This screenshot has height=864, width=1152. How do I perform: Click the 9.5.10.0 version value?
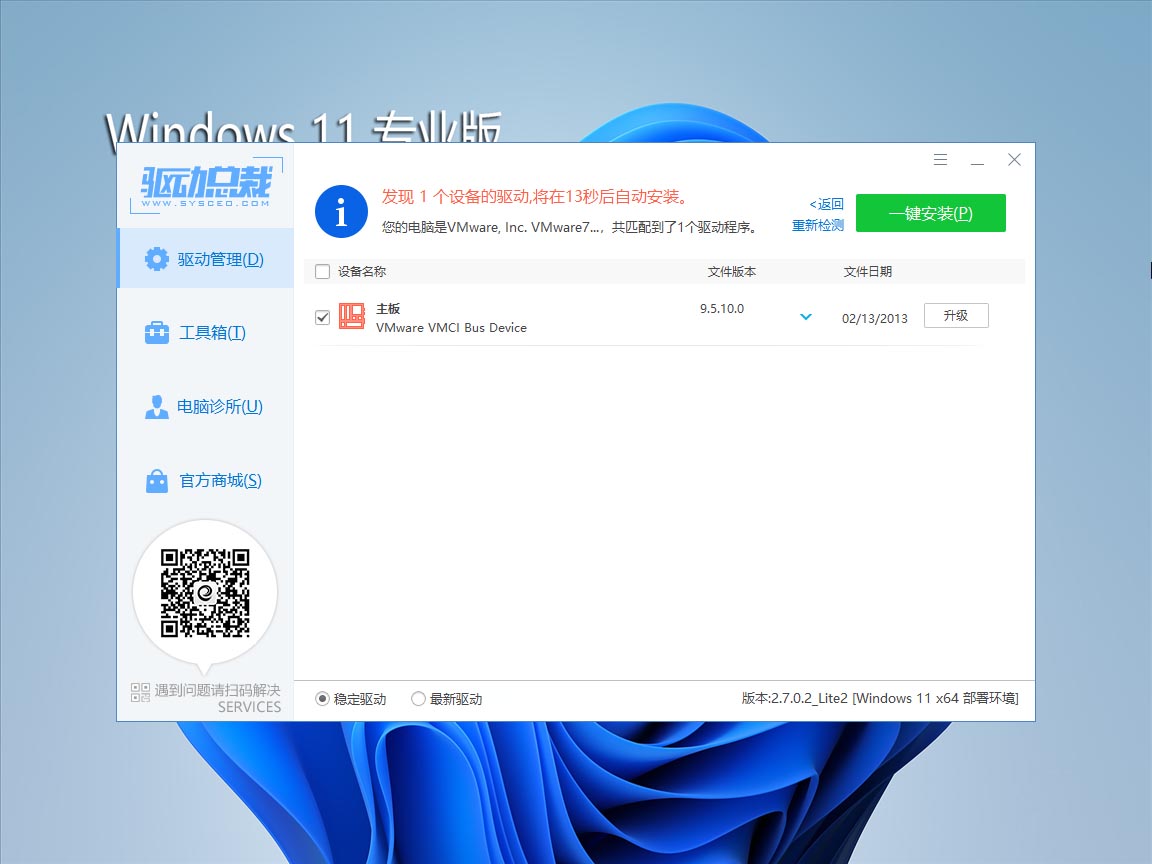(x=722, y=309)
